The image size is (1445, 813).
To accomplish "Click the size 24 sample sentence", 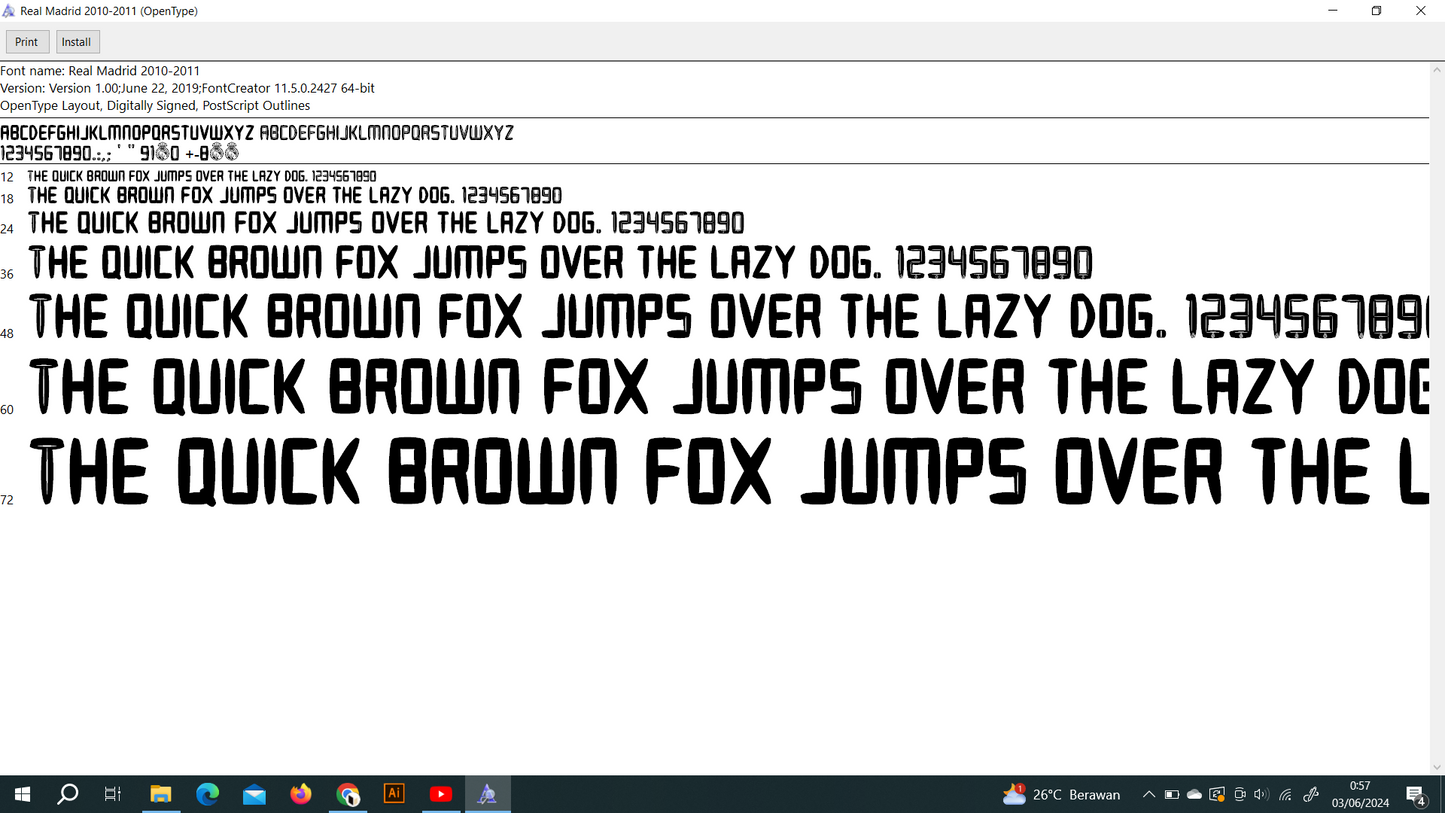I will [386, 223].
